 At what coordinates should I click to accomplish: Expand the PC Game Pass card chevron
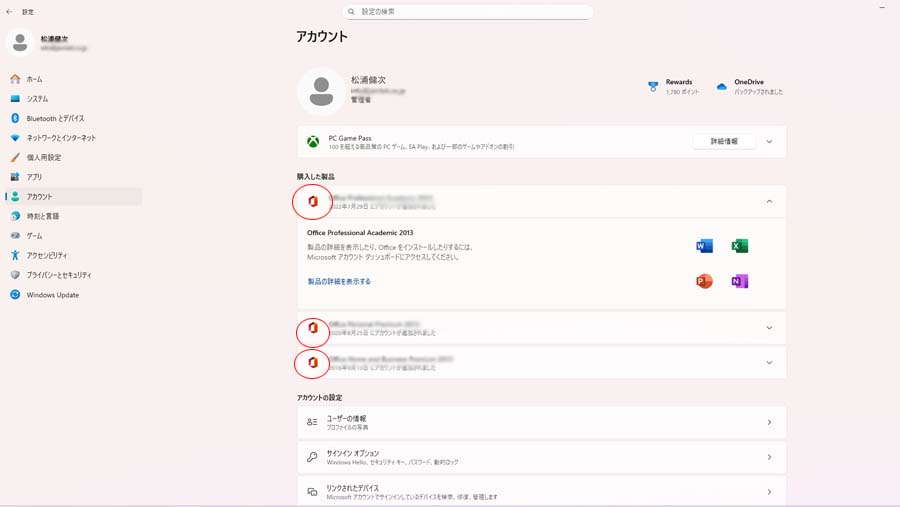[x=769, y=142]
